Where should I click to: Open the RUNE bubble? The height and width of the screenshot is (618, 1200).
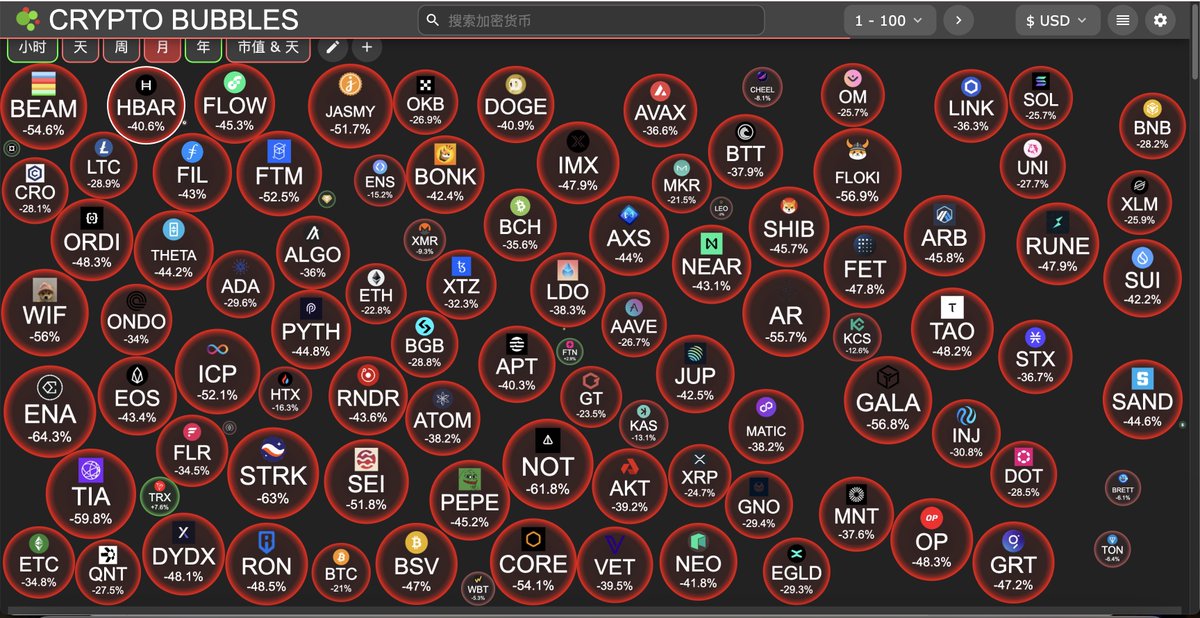tap(1057, 243)
